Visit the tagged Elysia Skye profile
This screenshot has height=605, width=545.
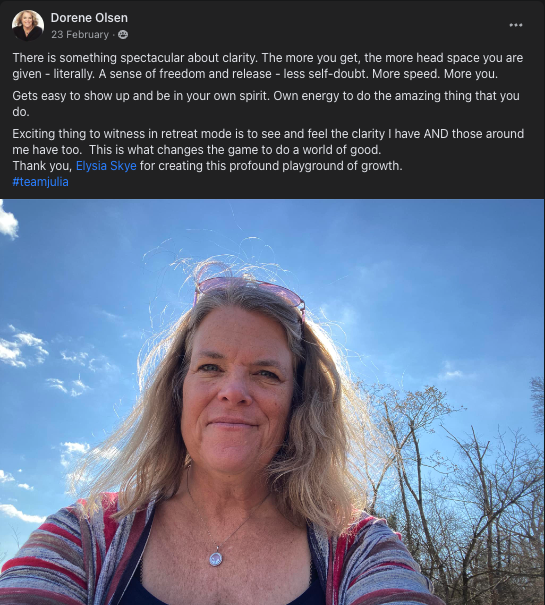(x=106, y=166)
